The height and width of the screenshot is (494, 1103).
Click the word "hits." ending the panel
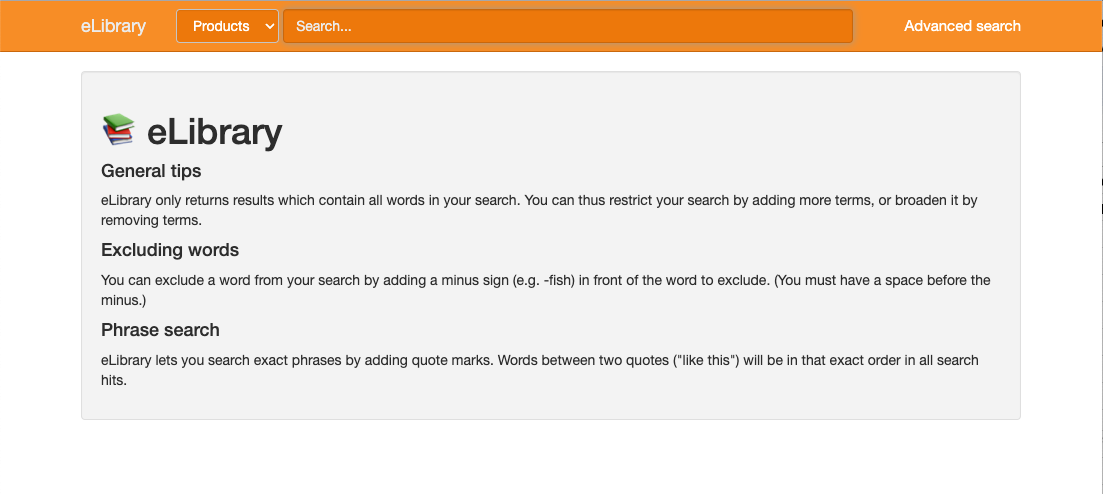tap(114, 380)
